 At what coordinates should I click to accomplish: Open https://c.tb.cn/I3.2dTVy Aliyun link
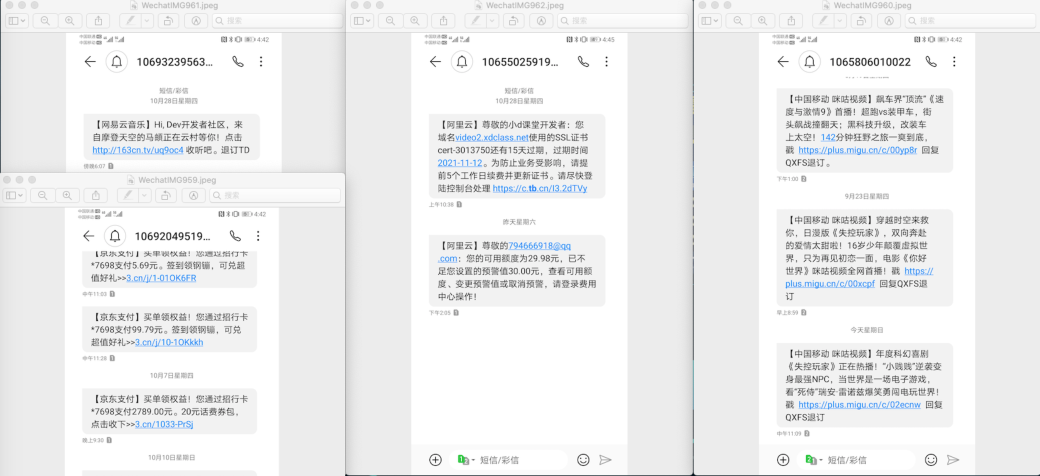pos(540,188)
